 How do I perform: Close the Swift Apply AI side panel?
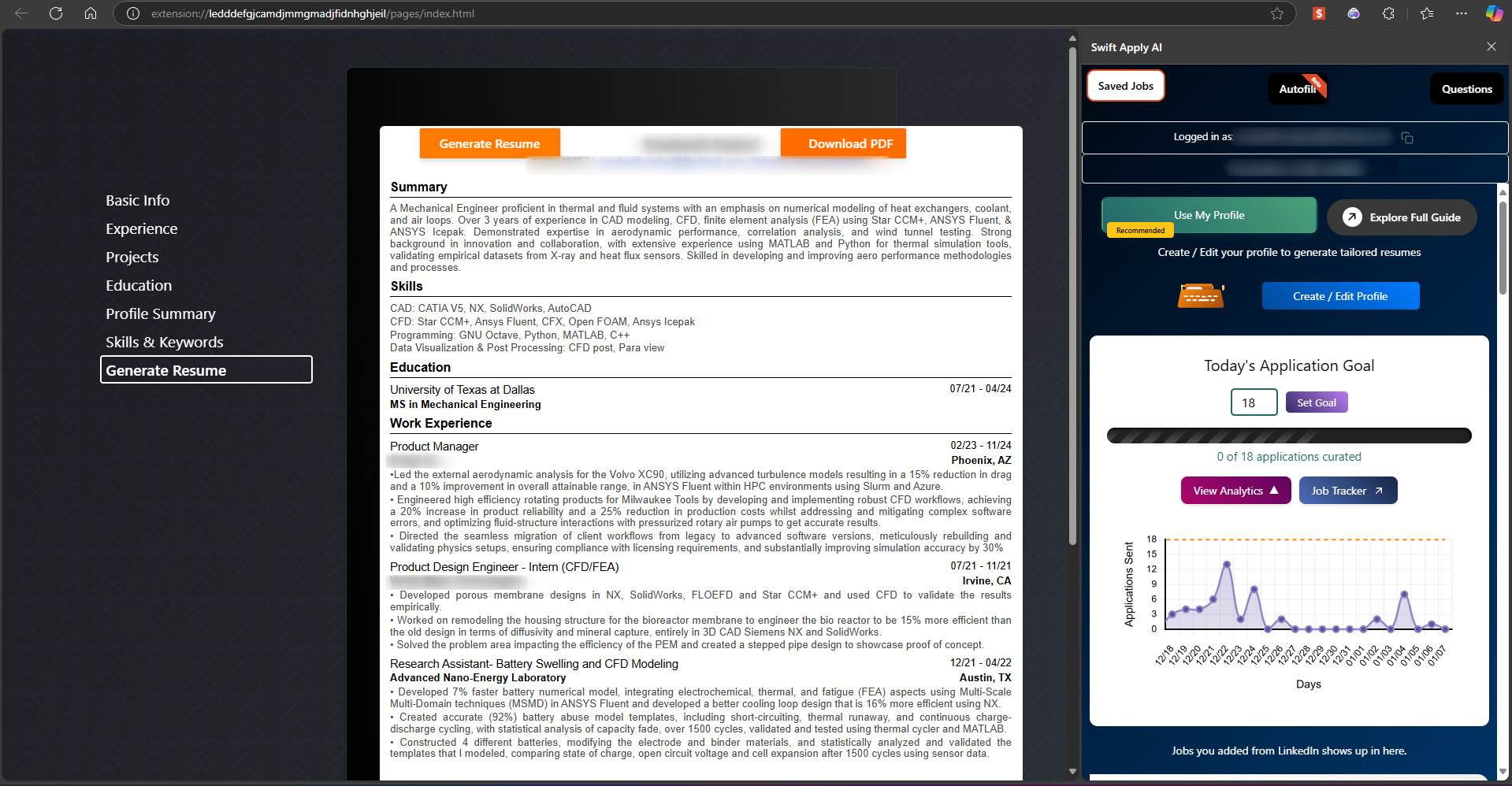(1492, 46)
